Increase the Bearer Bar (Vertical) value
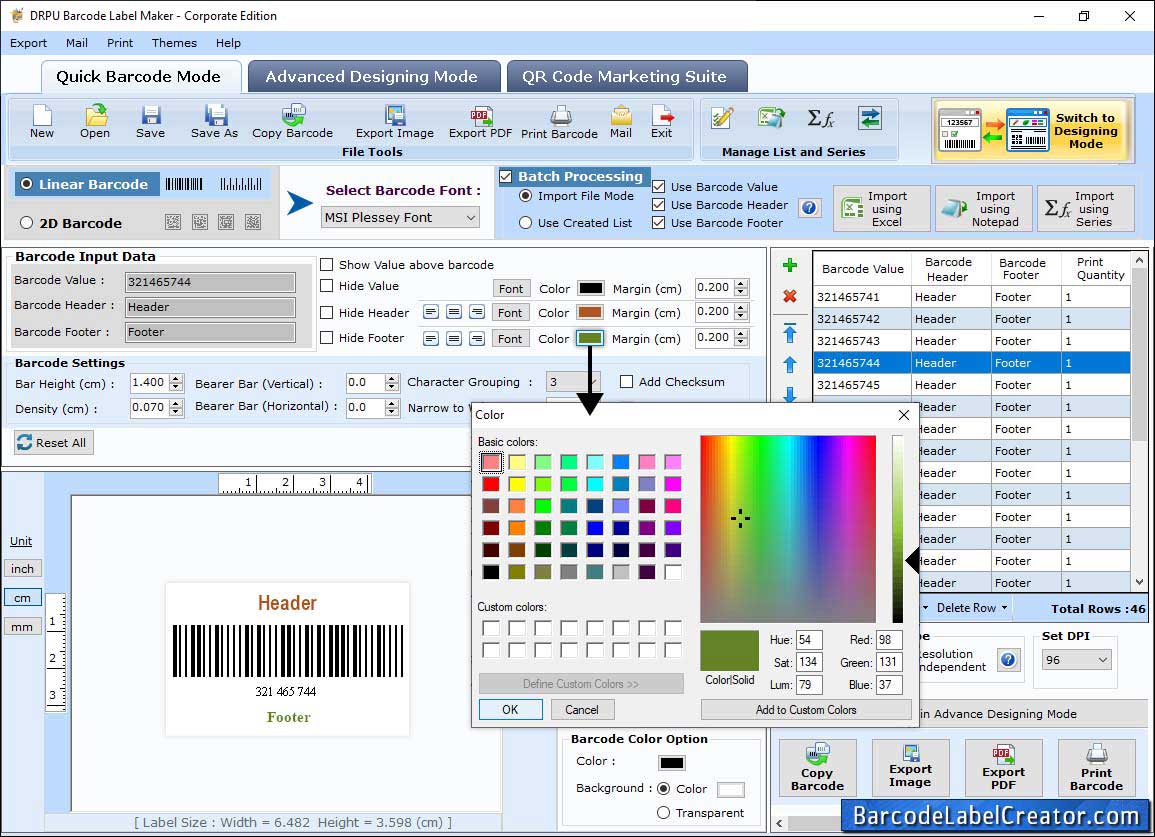The width and height of the screenshot is (1155, 837). tap(392, 379)
